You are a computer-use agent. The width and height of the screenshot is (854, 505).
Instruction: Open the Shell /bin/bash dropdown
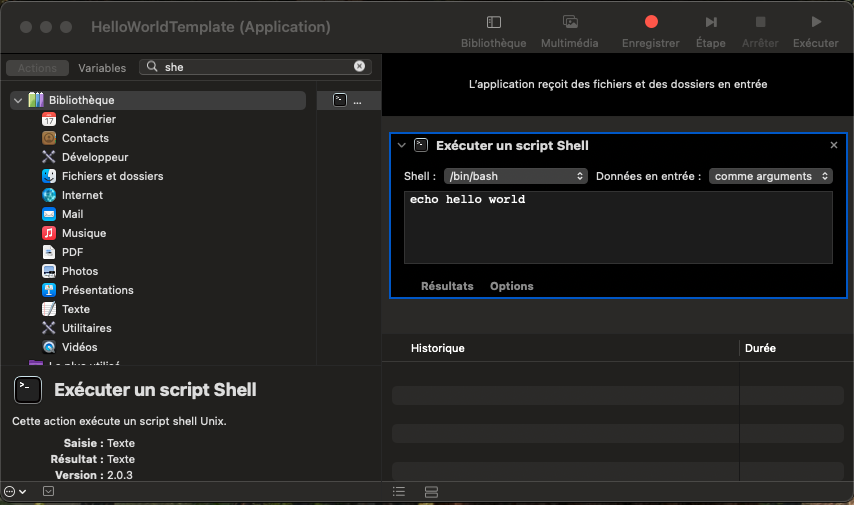516,176
